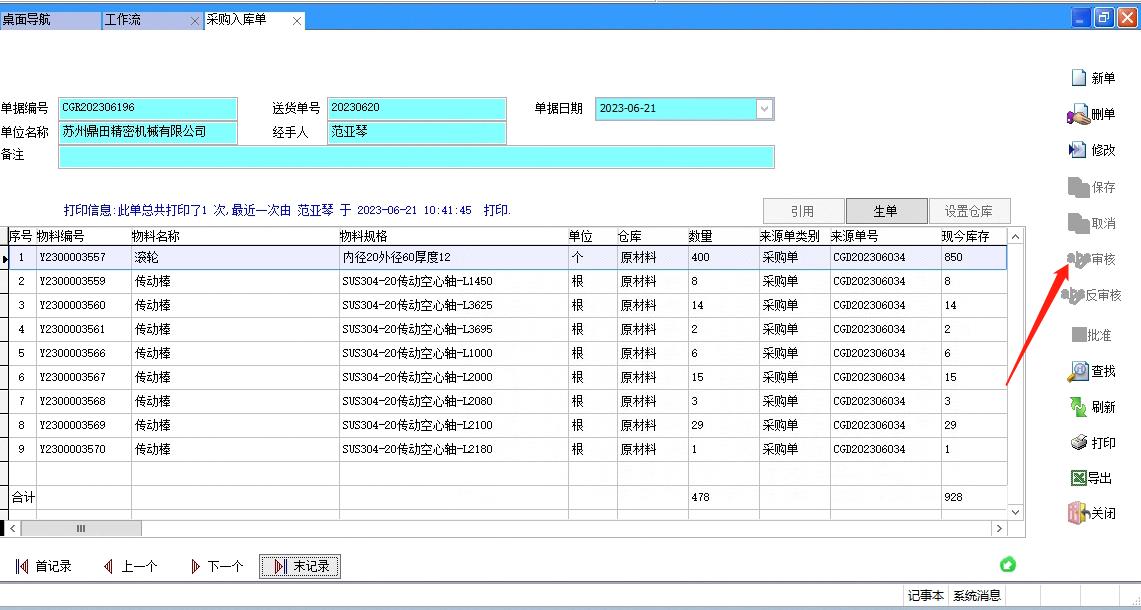The image size is (1141, 610).
Task: Click the 新单 (new document) icon
Action: point(1079,78)
